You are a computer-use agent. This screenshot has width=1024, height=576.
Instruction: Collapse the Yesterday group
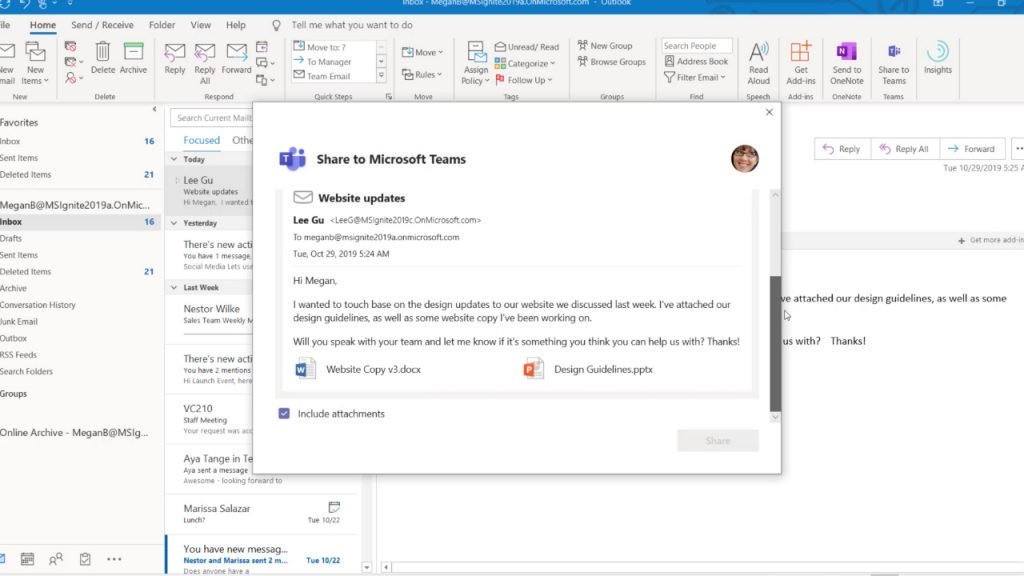[174, 223]
